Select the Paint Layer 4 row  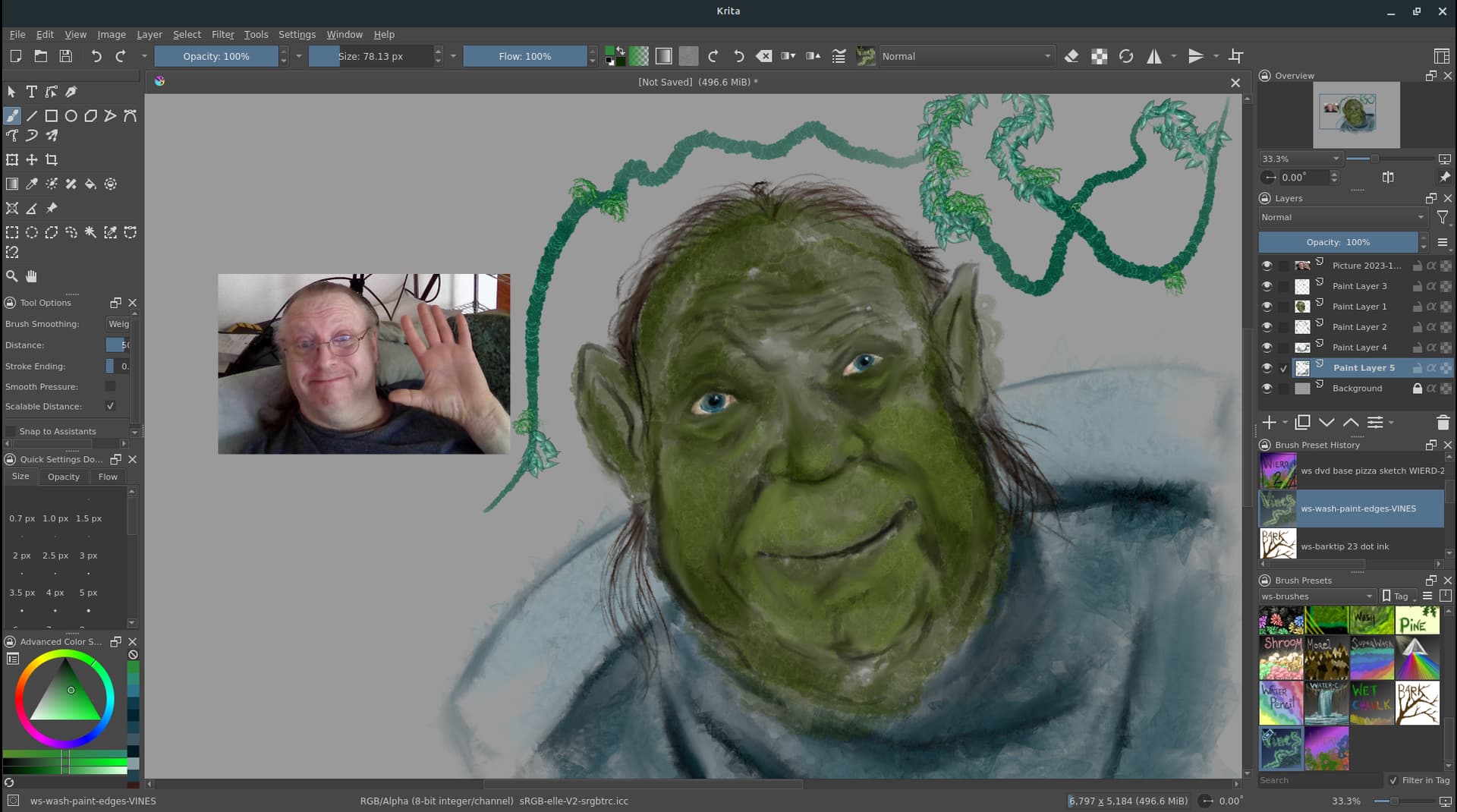click(1355, 348)
